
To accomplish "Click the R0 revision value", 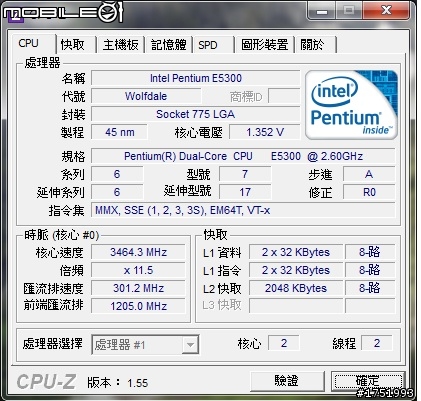I will click(x=369, y=192).
